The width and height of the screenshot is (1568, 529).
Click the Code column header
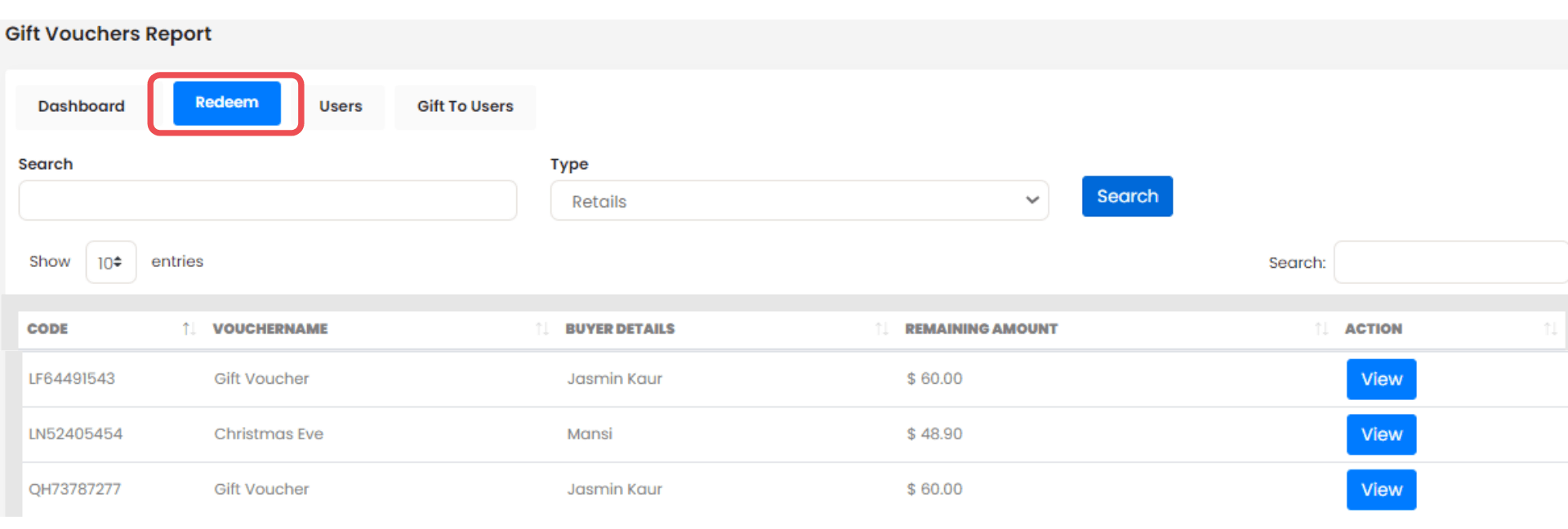47,329
